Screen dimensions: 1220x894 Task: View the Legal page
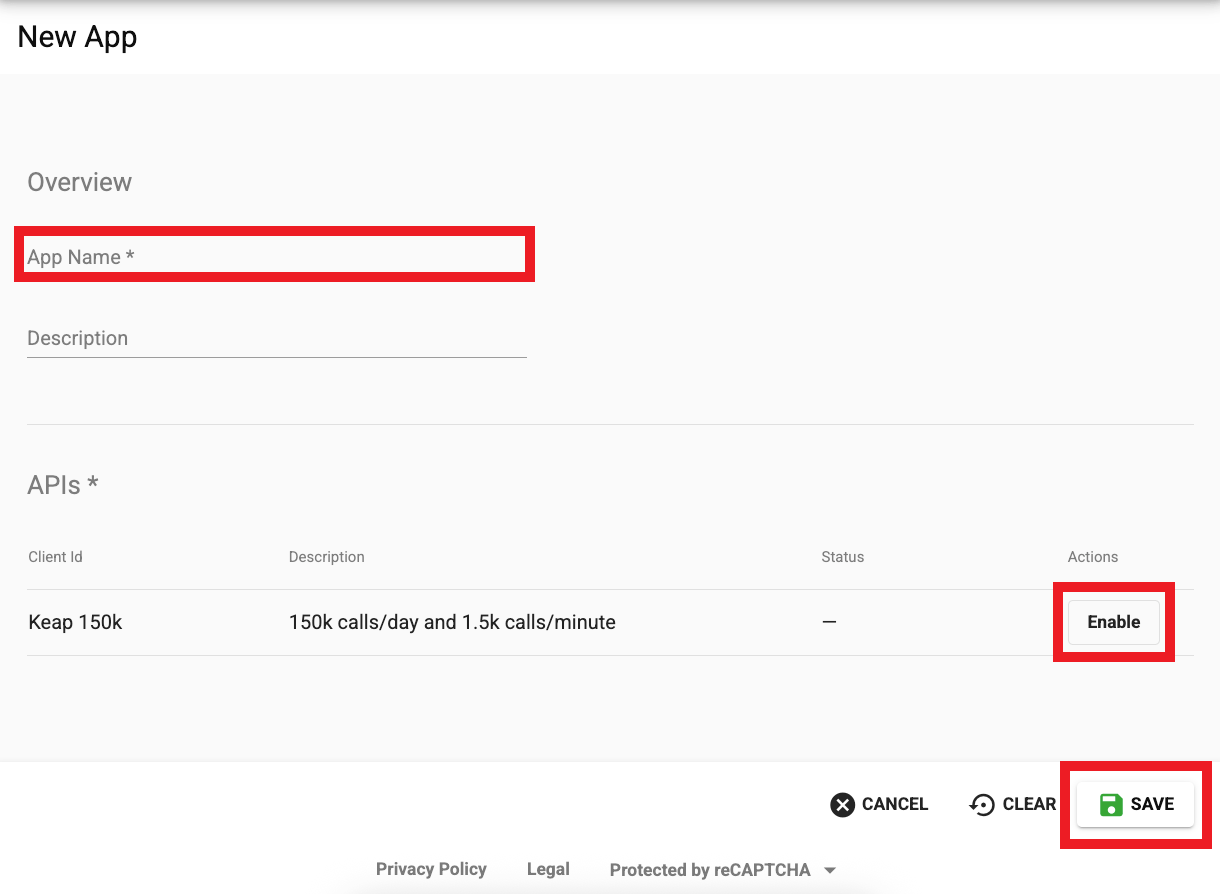(x=548, y=869)
